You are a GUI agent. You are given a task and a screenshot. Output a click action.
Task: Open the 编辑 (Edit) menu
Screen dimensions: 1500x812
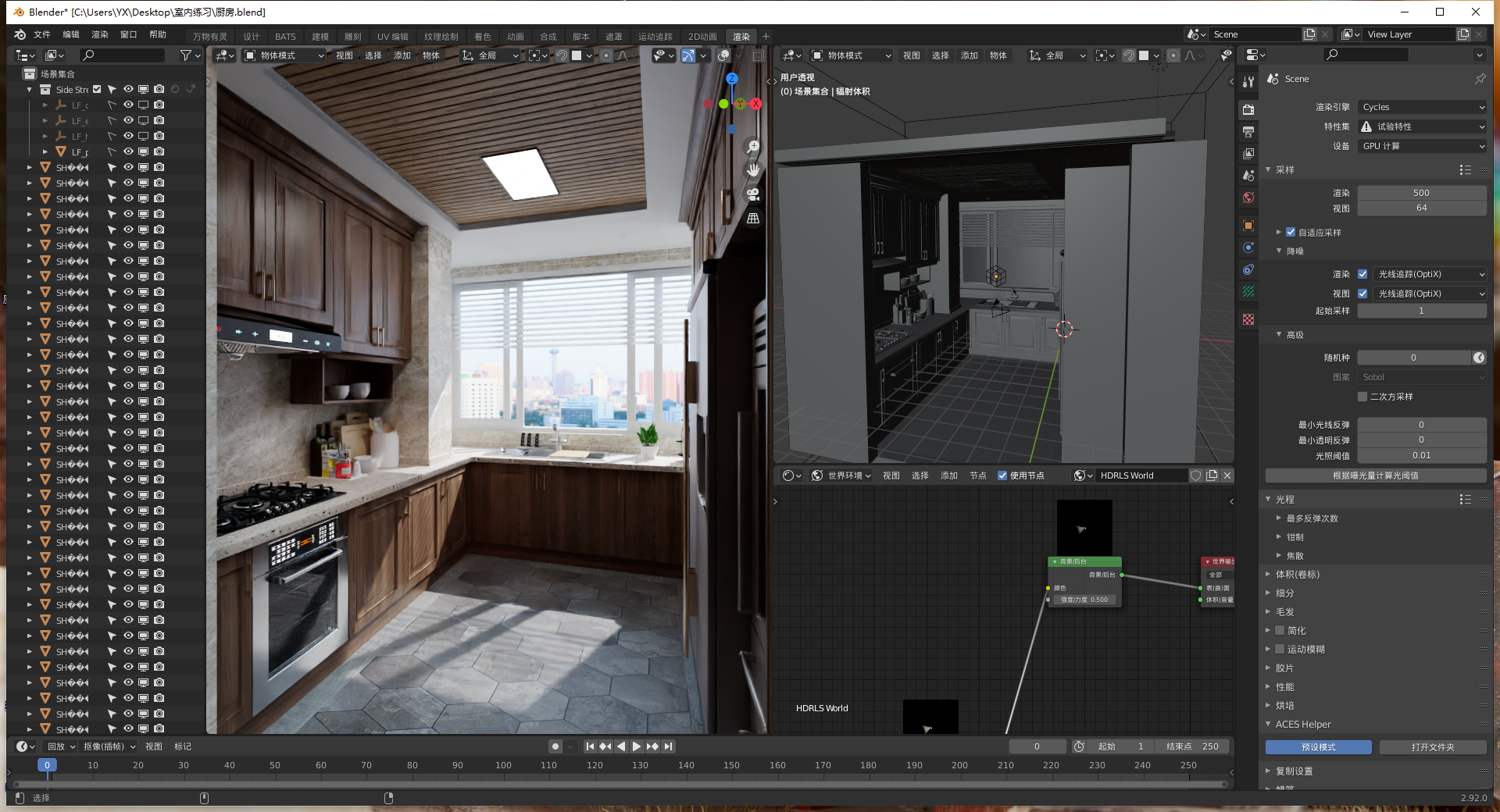tap(71, 35)
